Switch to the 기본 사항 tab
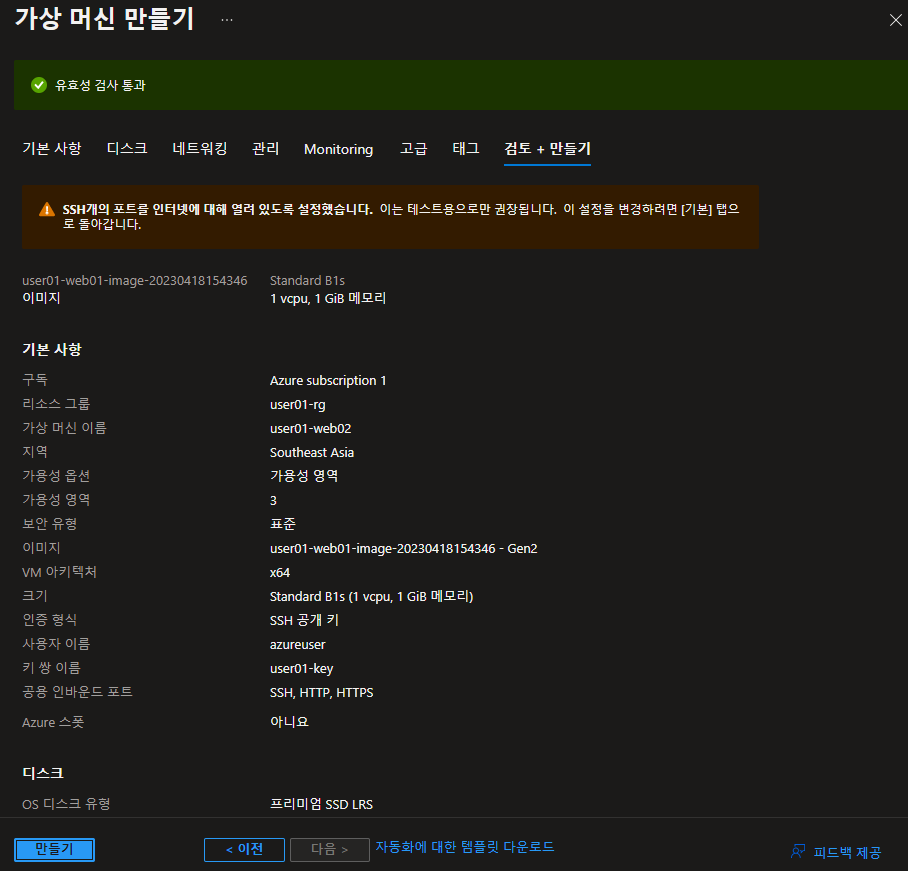This screenshot has height=871, width=908. coord(52,149)
